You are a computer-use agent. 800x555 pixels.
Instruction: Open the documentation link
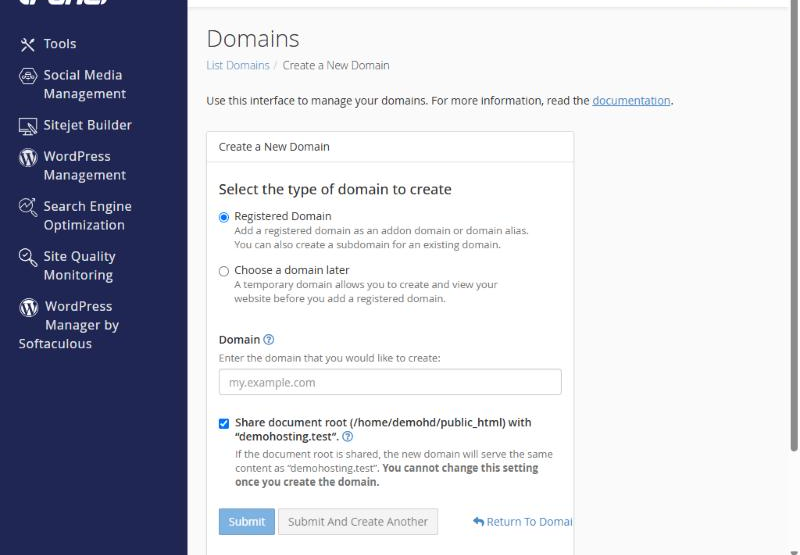click(x=631, y=100)
